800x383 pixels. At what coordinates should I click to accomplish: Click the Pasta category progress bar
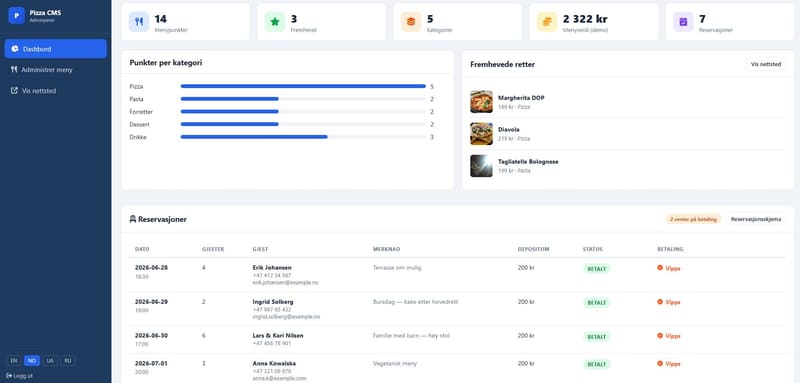pos(303,99)
